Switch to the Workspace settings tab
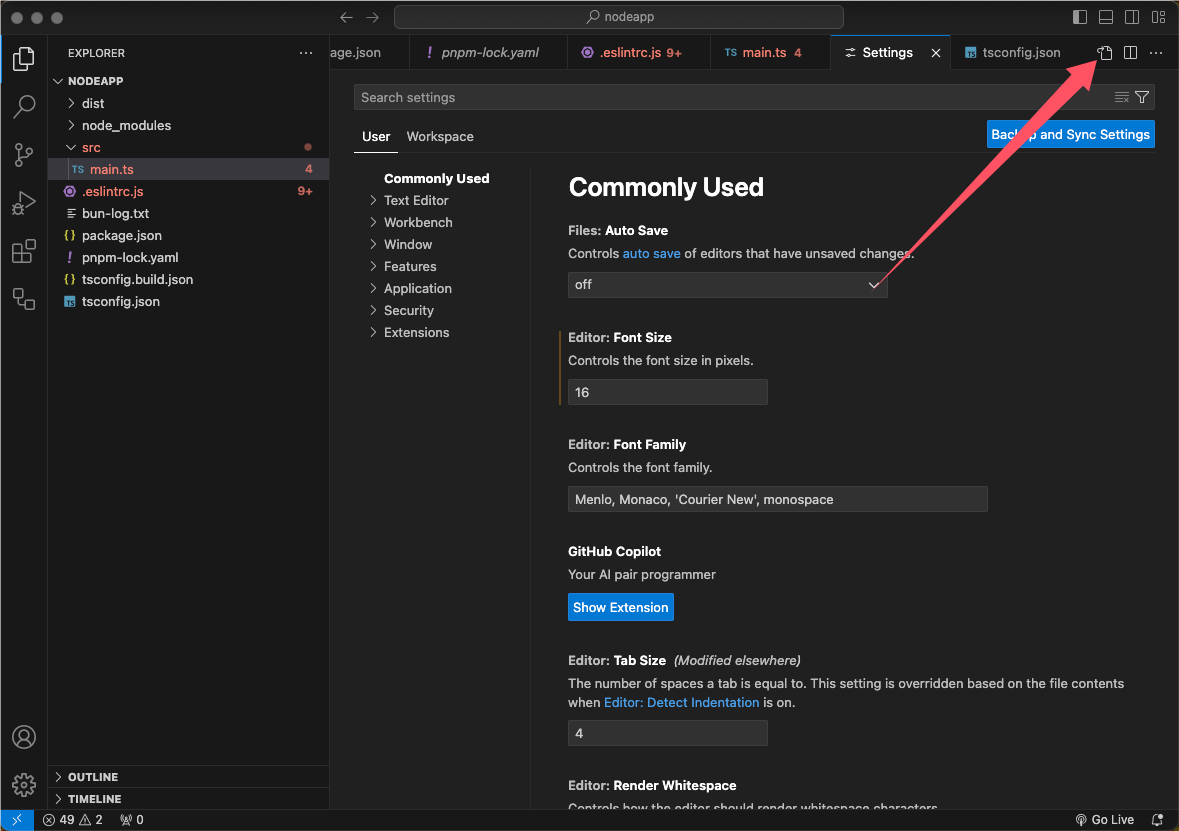Screen dimensions: 1179x831 click(440, 137)
